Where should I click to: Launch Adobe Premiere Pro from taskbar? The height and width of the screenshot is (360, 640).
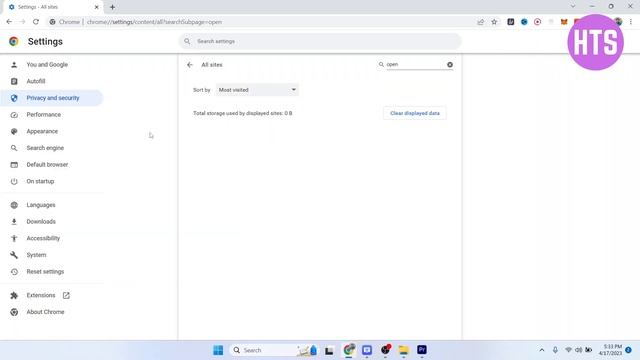click(422, 350)
